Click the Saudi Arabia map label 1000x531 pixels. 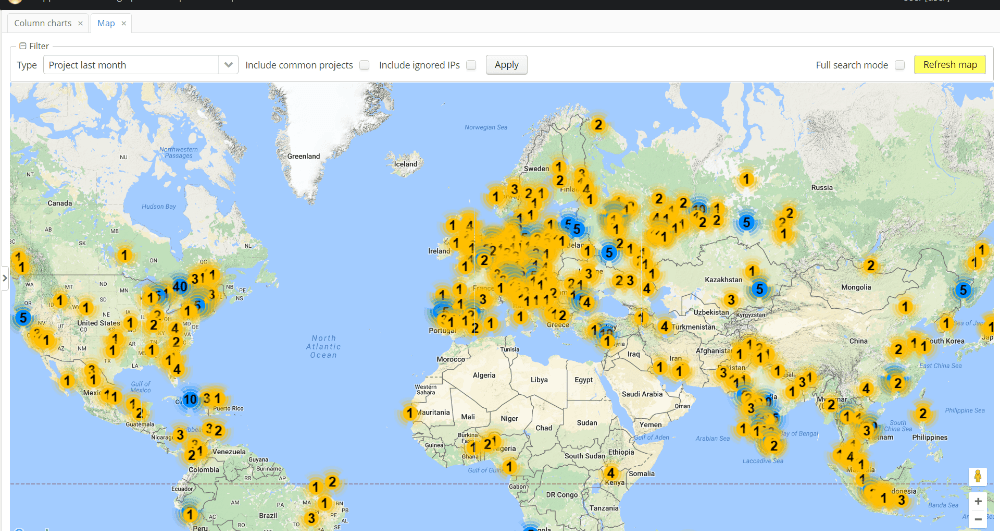click(642, 394)
